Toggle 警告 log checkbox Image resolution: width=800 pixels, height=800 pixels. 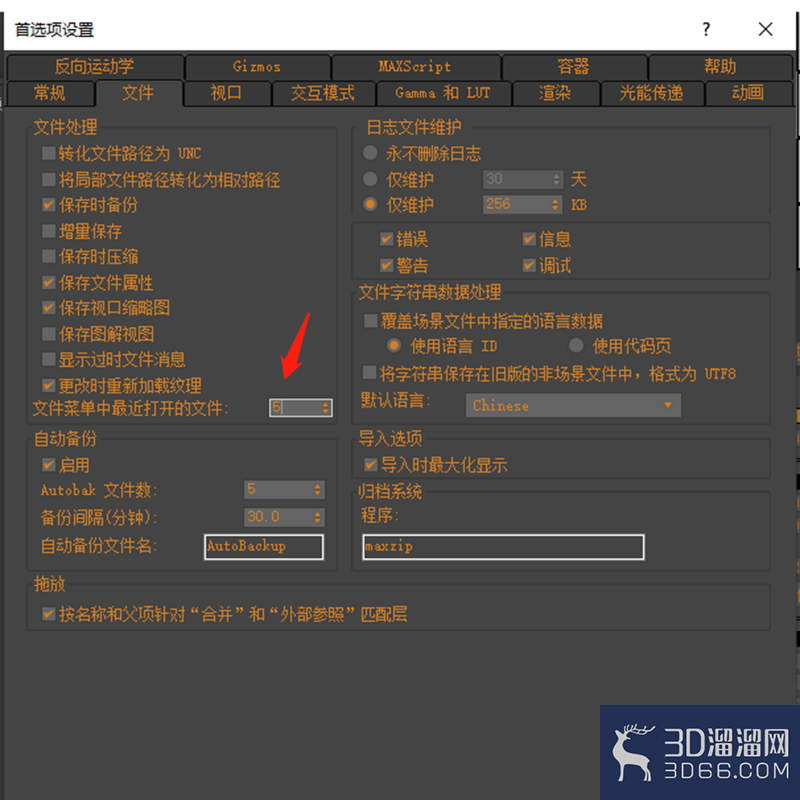(387, 265)
